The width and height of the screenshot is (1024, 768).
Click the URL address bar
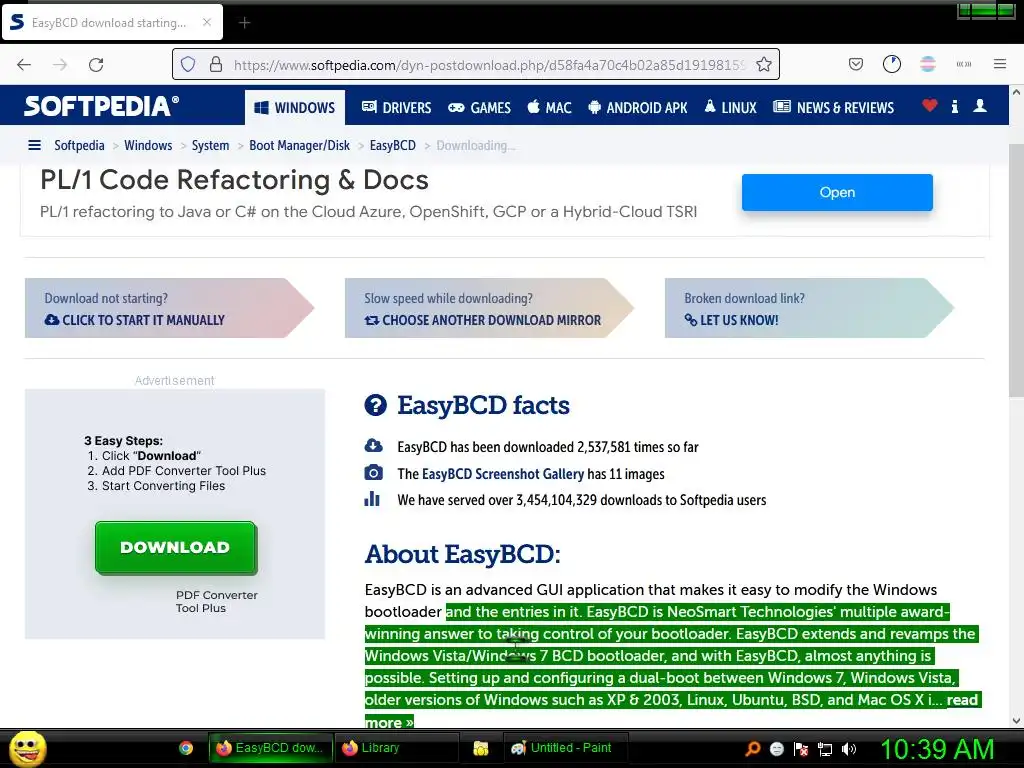[476, 64]
